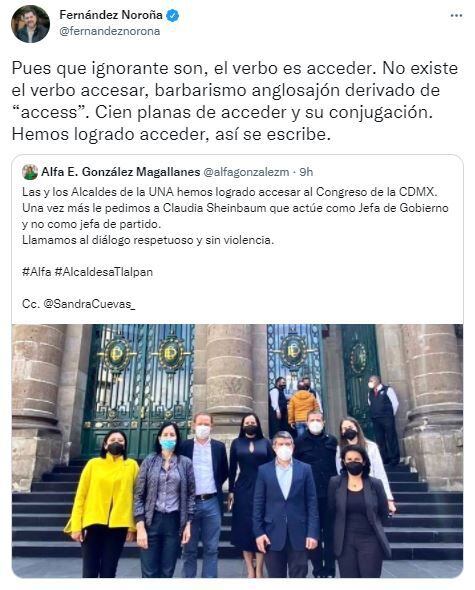Click the line about diálogo respetuoso
475x590 pixels.
[x=148, y=240]
